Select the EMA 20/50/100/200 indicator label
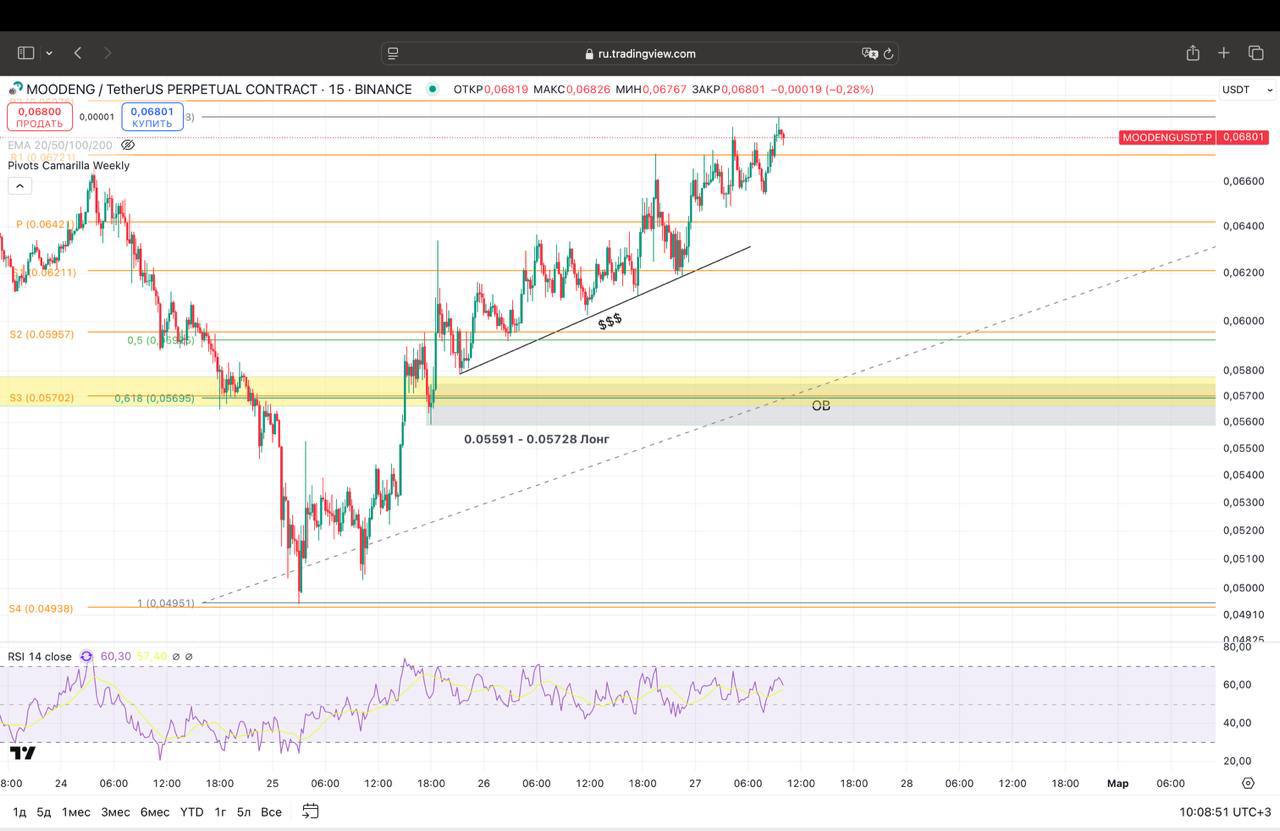1280x831 pixels. 60,145
